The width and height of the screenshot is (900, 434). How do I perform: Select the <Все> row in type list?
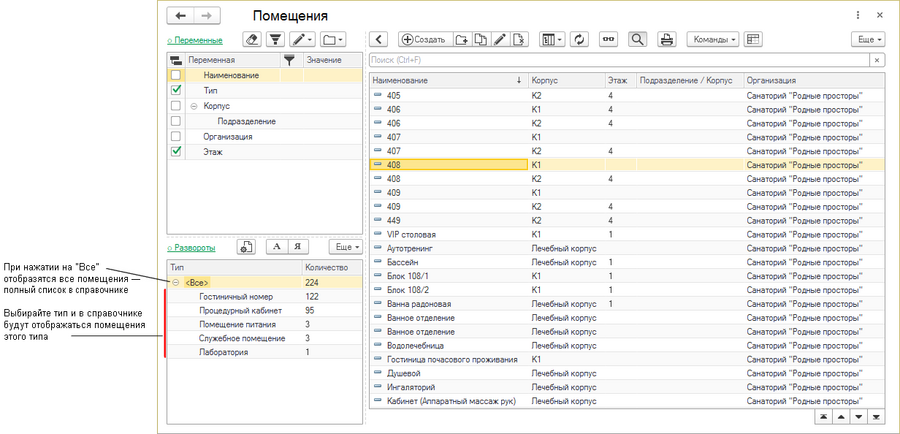(265, 282)
